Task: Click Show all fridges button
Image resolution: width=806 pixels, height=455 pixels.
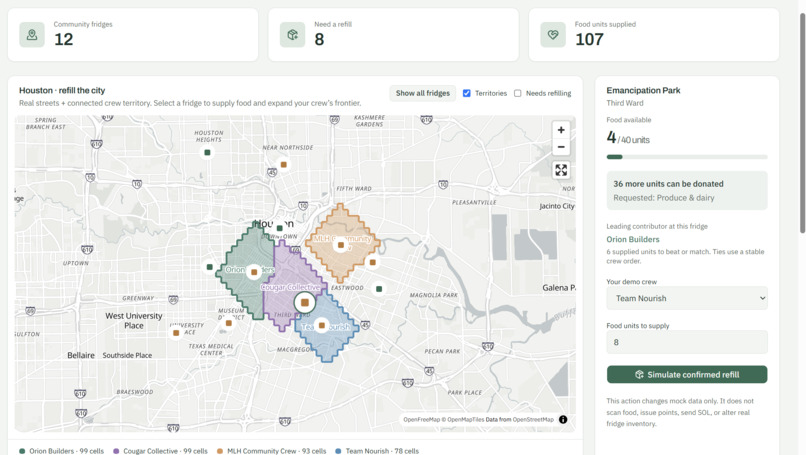Action: click(423, 93)
